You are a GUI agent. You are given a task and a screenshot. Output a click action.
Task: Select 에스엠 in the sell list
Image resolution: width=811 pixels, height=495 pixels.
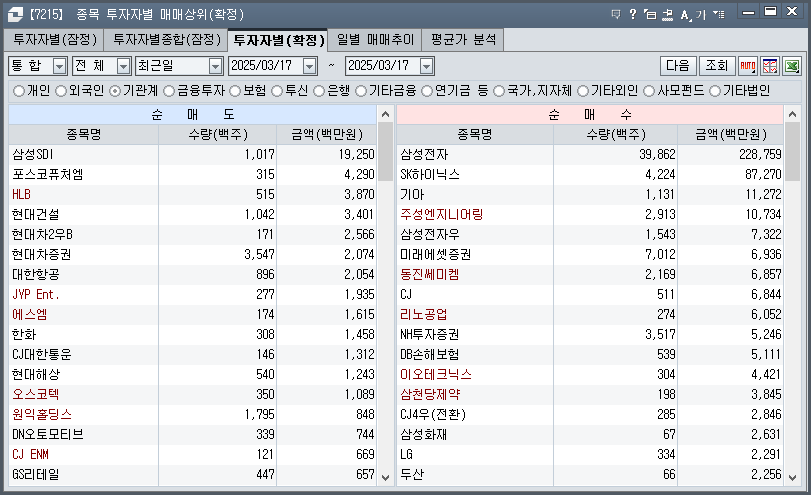click(192, 314)
